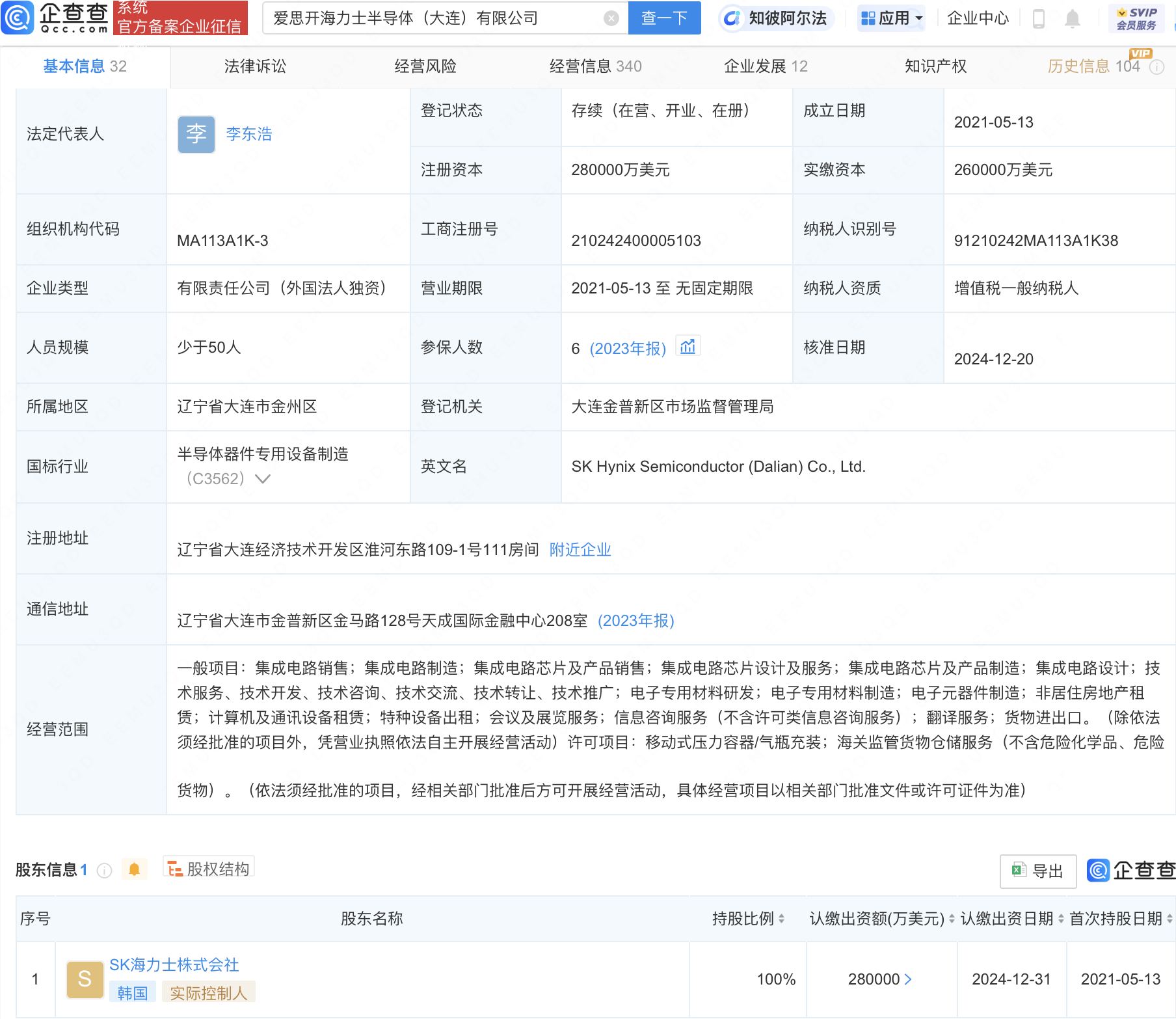Select 辽宁省大连市金州区 region text

(247, 407)
